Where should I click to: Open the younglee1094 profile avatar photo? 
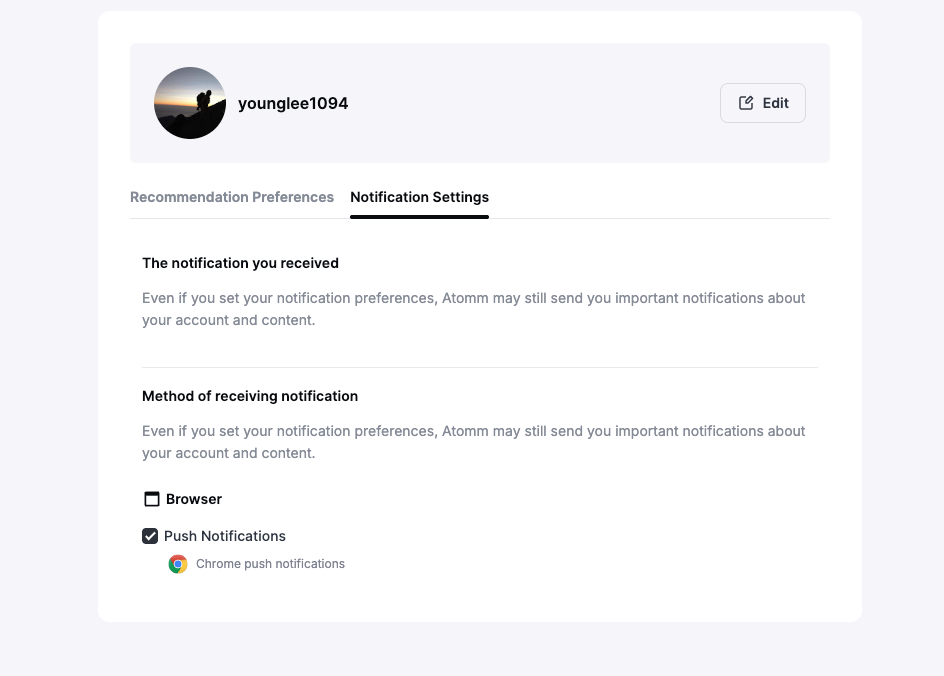(x=190, y=103)
